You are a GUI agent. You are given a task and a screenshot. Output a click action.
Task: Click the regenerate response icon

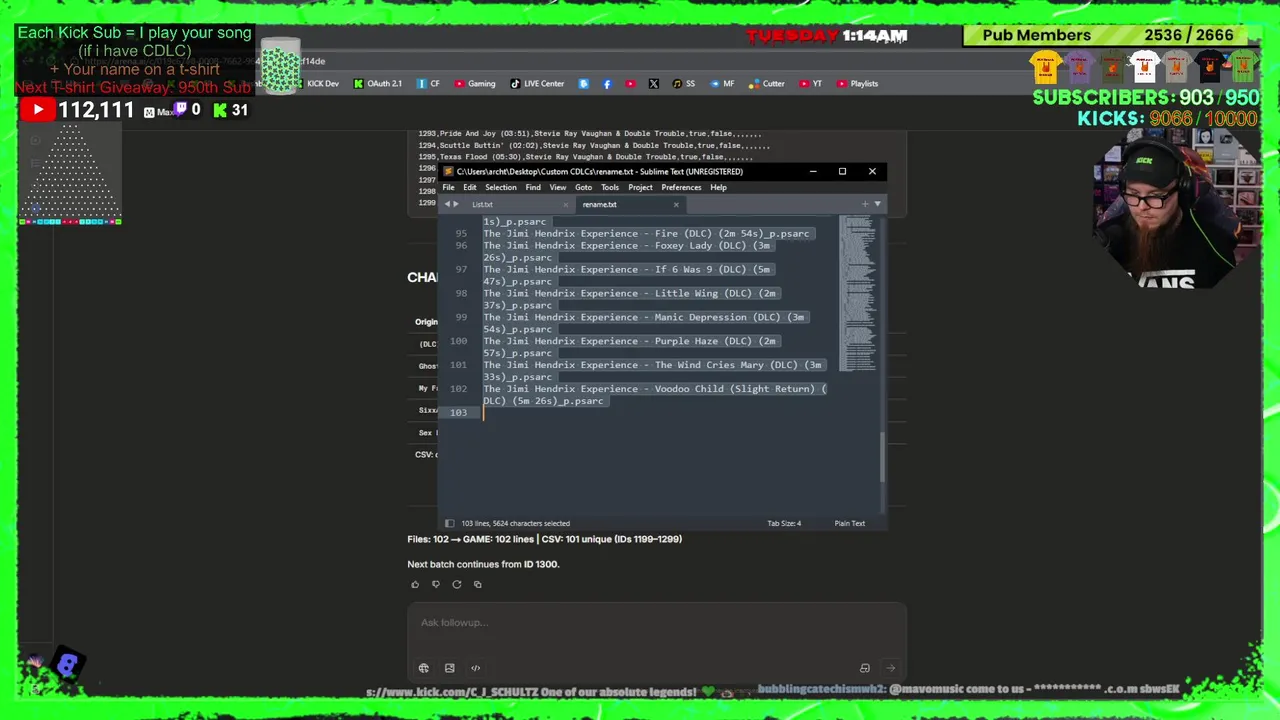pyautogui.click(x=457, y=584)
